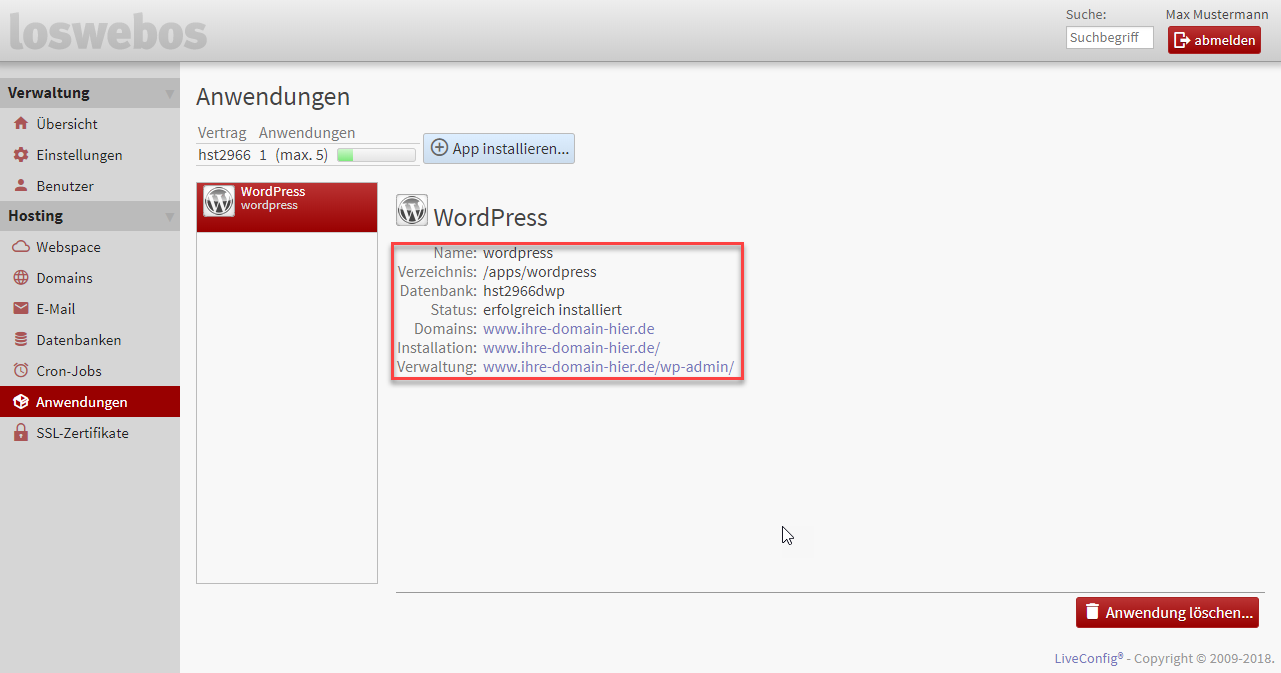The height and width of the screenshot is (673, 1281).
Task: Click the person icon beside Benutzer
Action: tap(20, 186)
